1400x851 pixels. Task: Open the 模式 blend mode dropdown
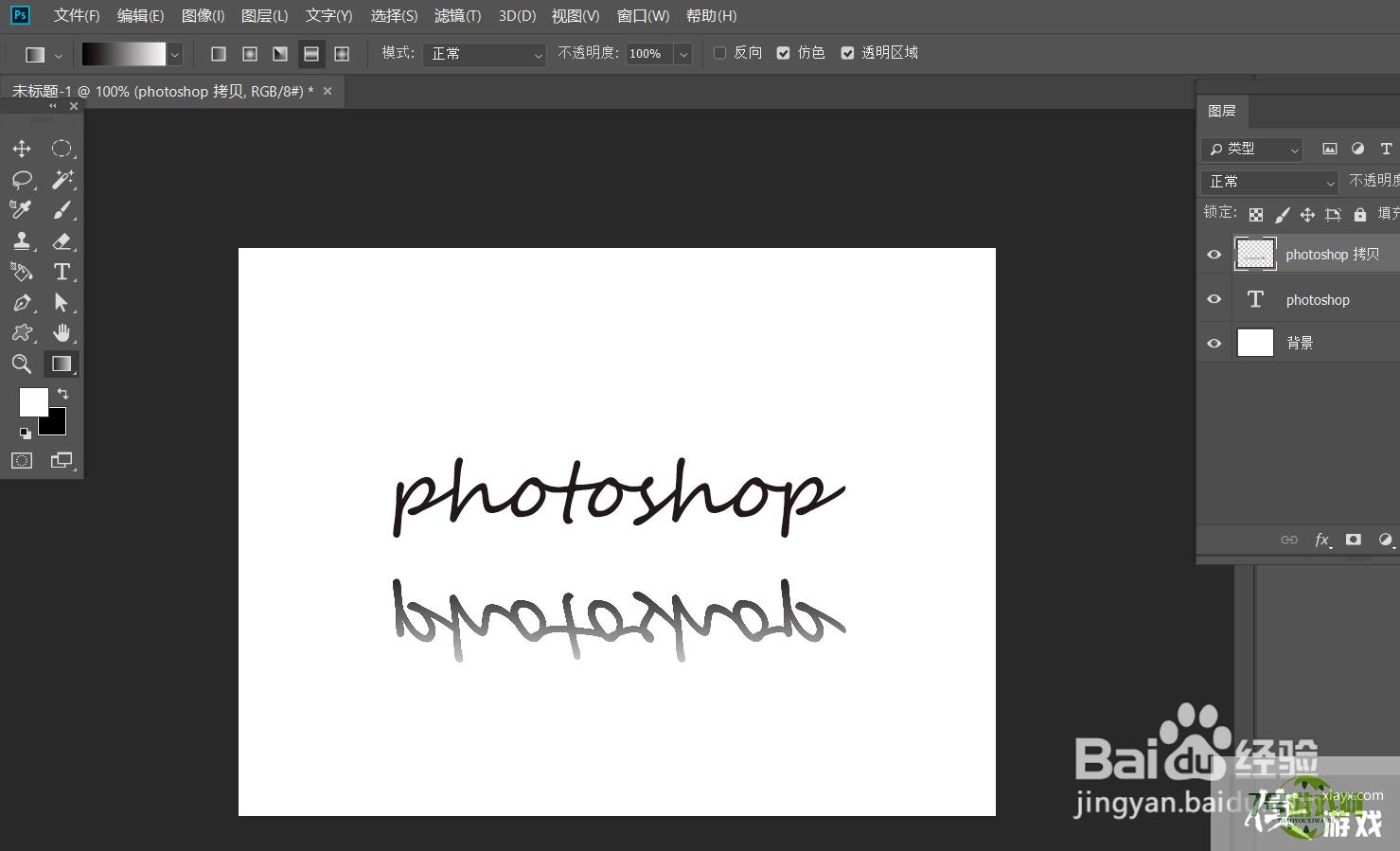(485, 54)
